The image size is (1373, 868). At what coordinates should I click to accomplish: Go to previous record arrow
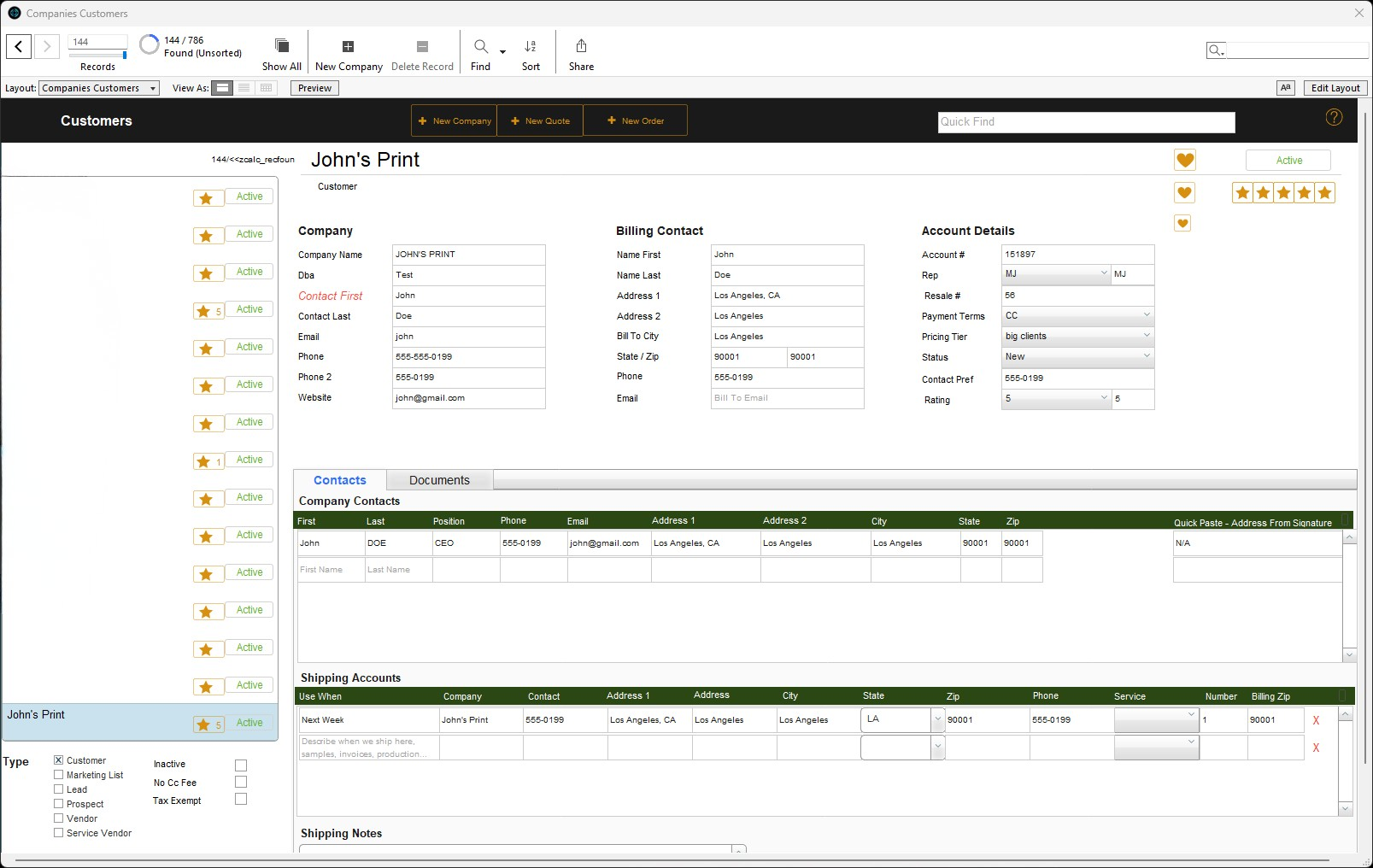coord(19,46)
